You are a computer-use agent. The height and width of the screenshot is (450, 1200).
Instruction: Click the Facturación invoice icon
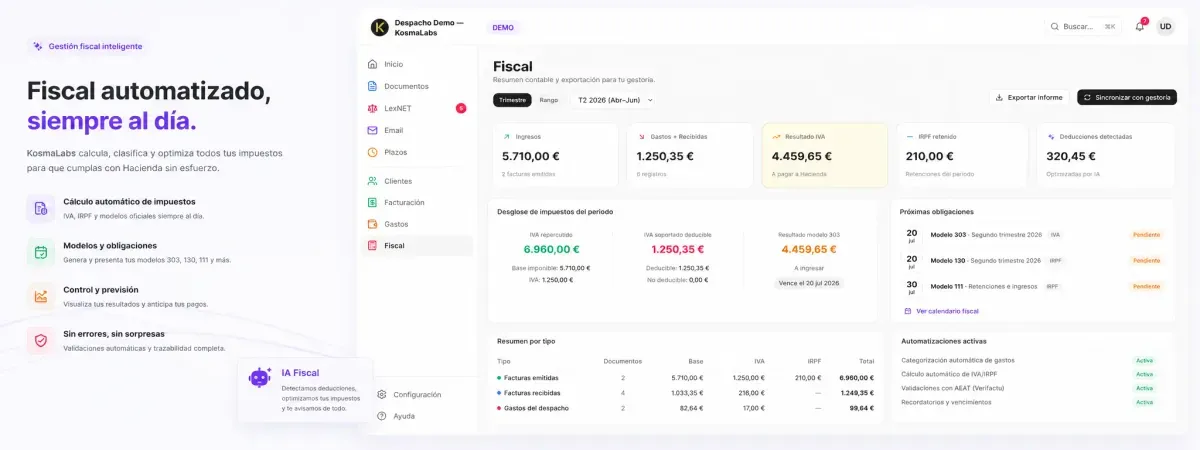(372, 202)
